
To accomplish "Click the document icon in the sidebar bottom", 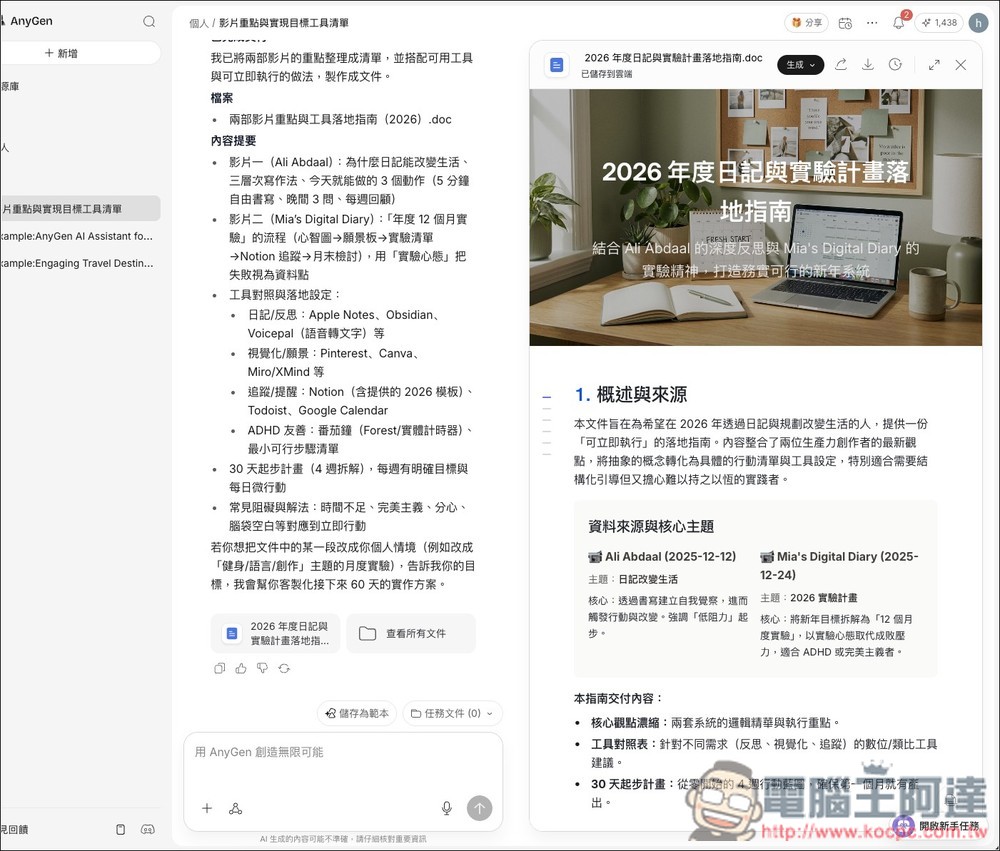I will click(121, 829).
